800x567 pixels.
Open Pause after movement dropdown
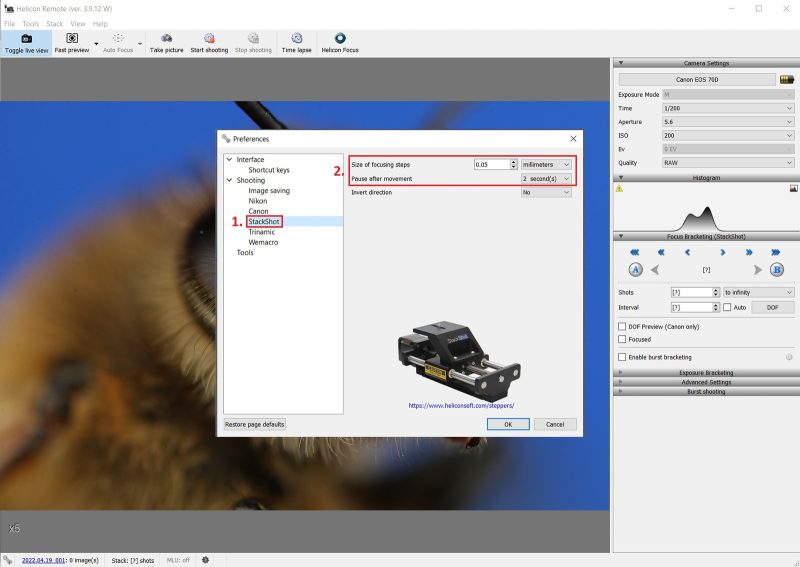[x=546, y=179]
